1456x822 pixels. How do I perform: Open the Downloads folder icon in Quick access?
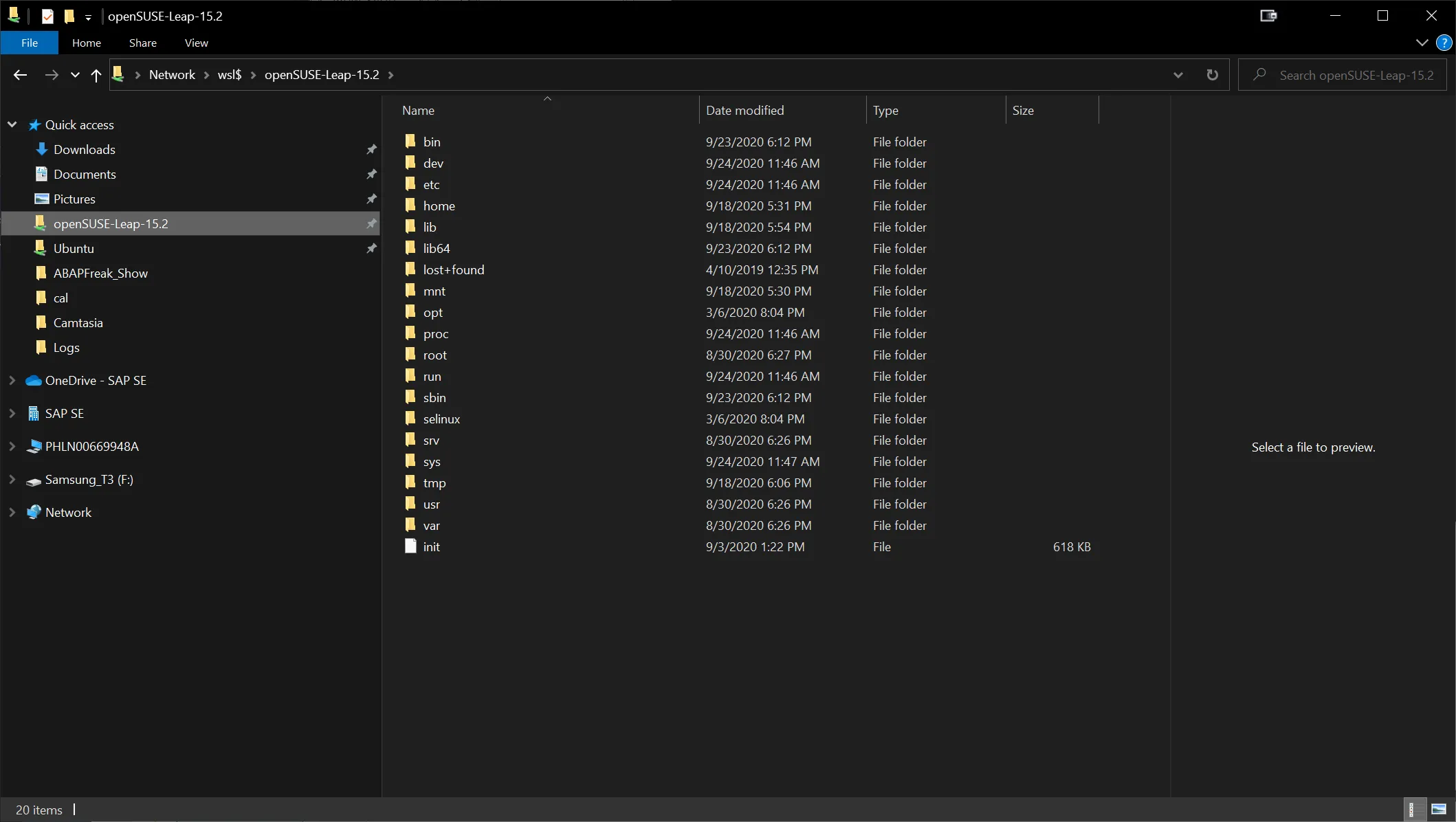[42, 149]
